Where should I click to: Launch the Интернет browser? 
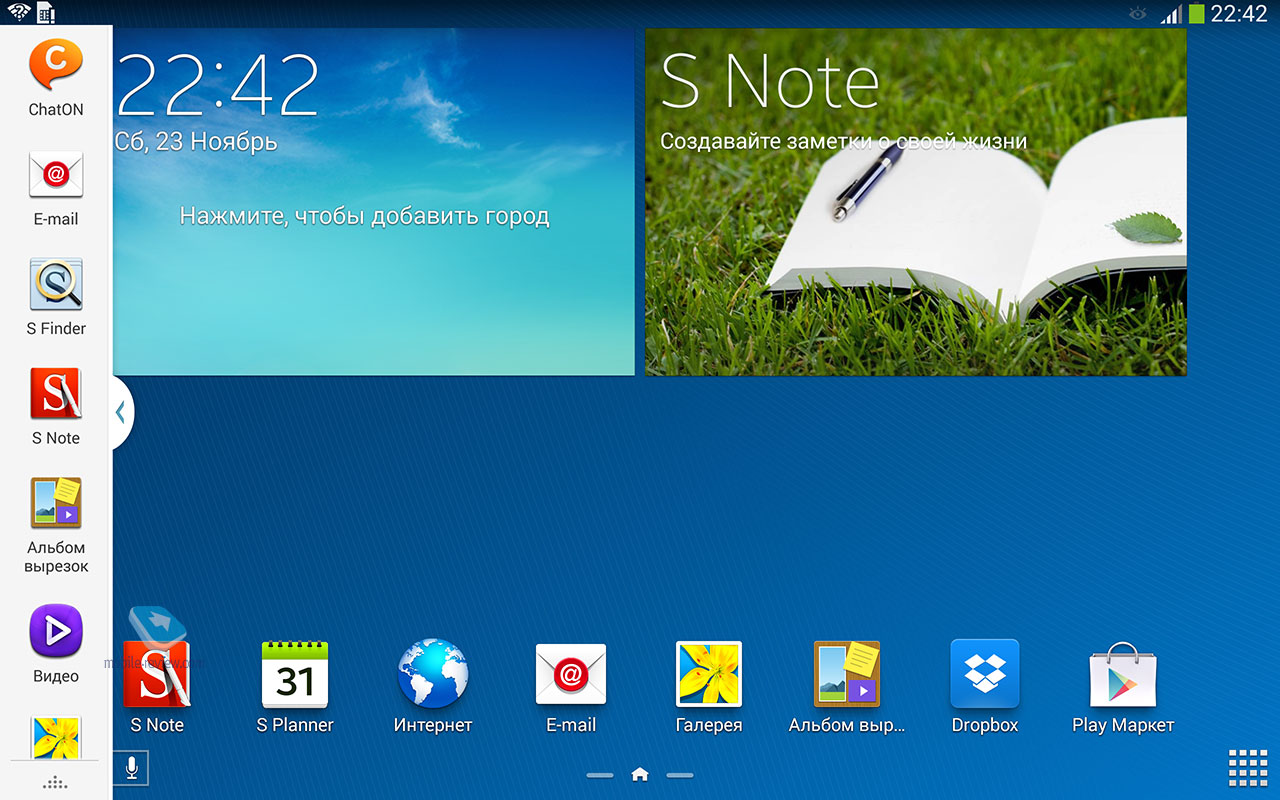[x=433, y=687]
